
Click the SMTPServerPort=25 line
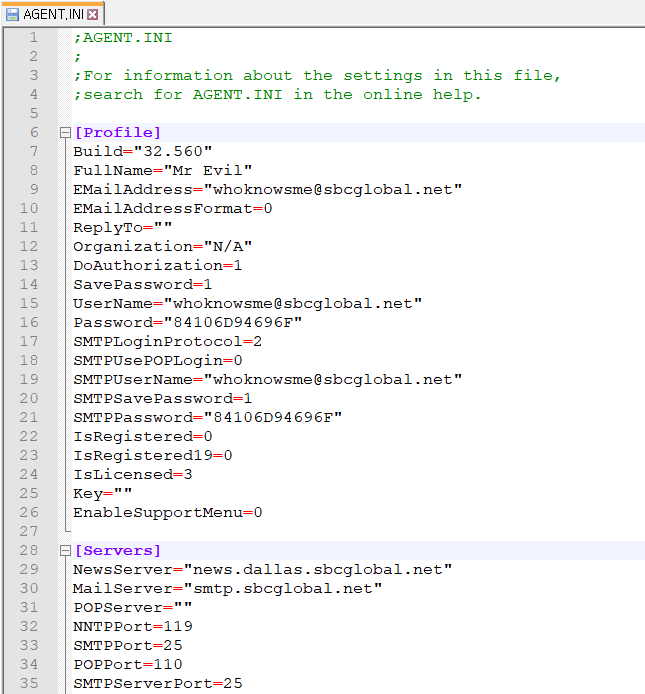click(x=158, y=683)
